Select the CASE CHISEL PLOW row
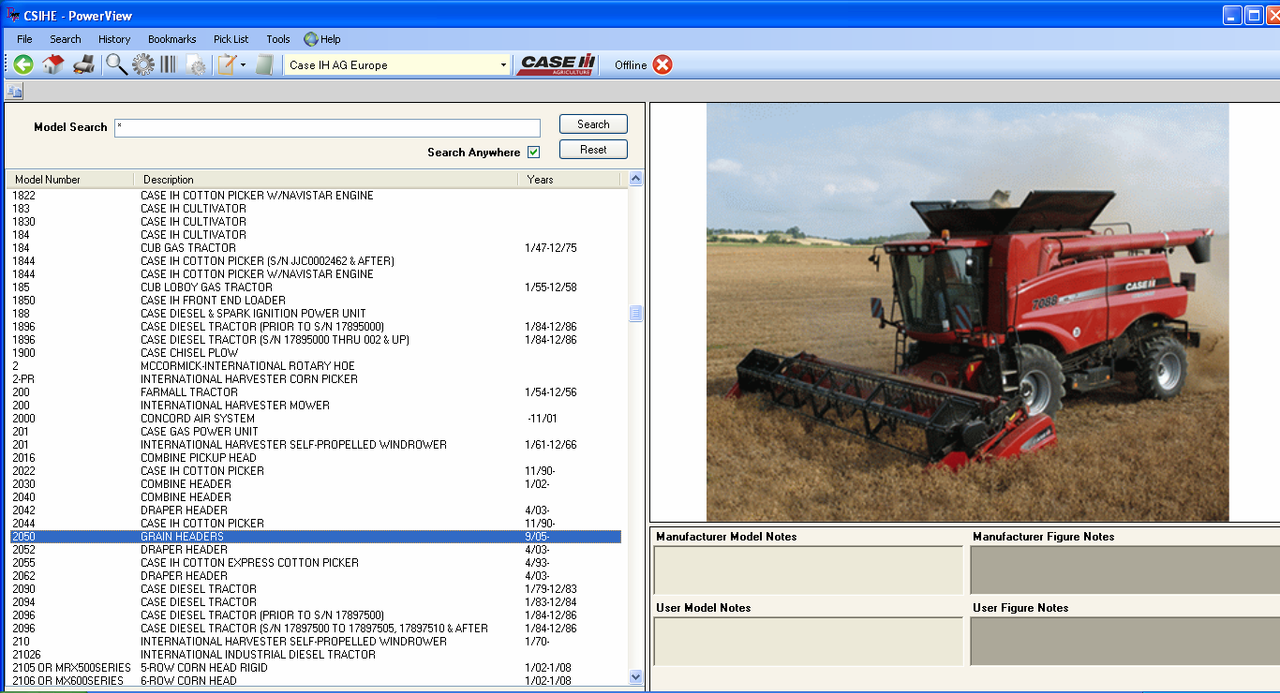Screen dimensions: 1280x693 tap(315, 353)
